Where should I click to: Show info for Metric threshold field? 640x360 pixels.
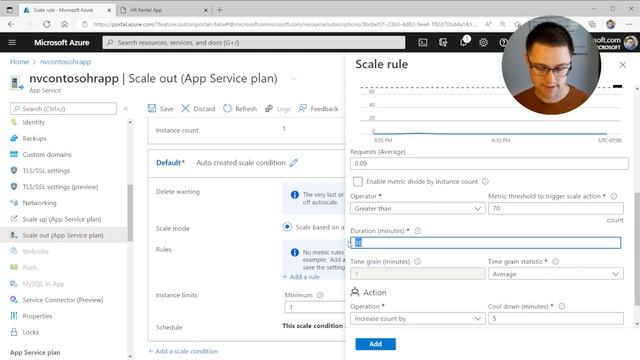tap(614, 196)
